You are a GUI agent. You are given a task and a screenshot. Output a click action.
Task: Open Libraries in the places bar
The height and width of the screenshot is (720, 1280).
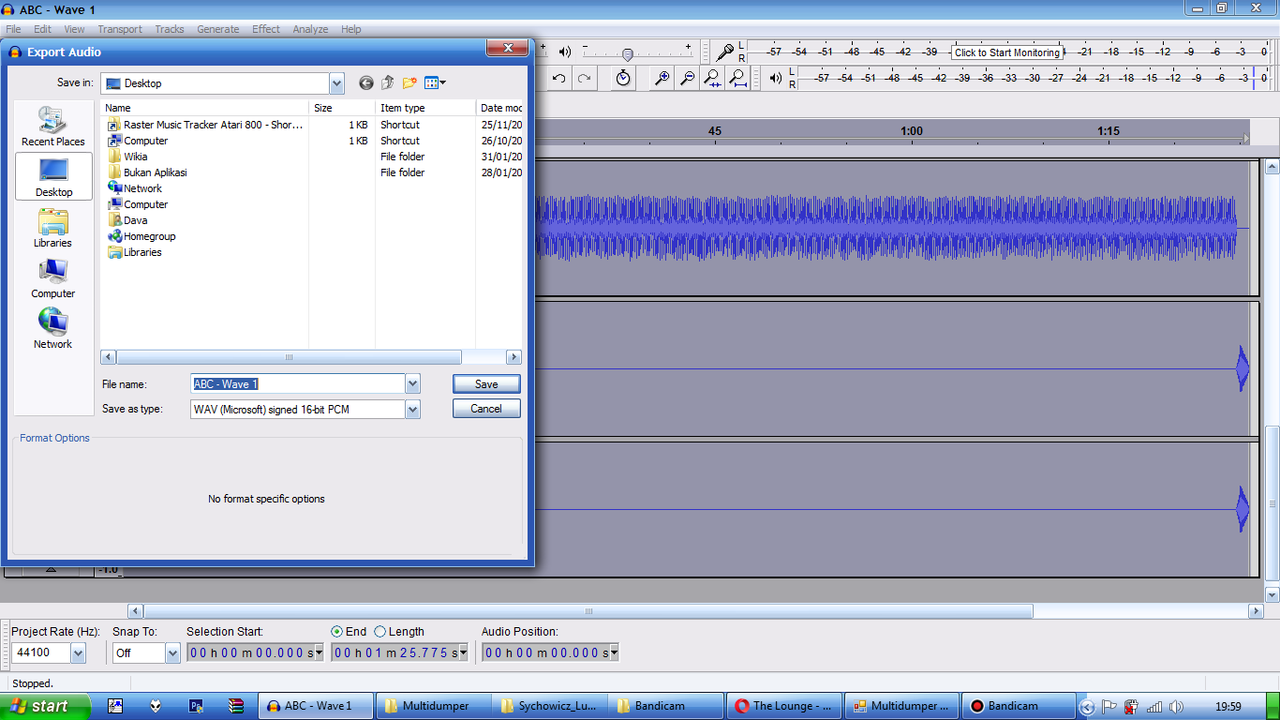[x=53, y=228]
